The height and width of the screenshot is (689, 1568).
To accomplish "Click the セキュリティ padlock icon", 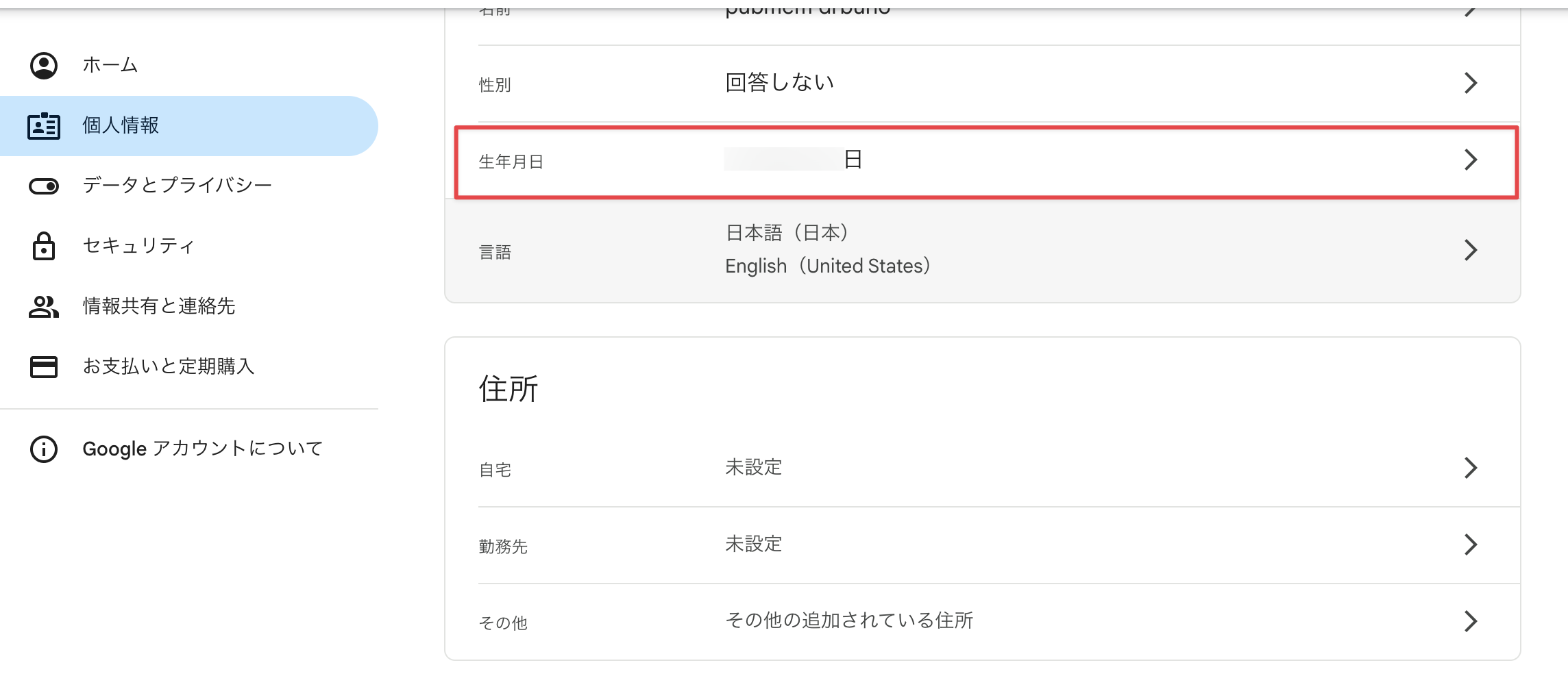I will [x=44, y=246].
